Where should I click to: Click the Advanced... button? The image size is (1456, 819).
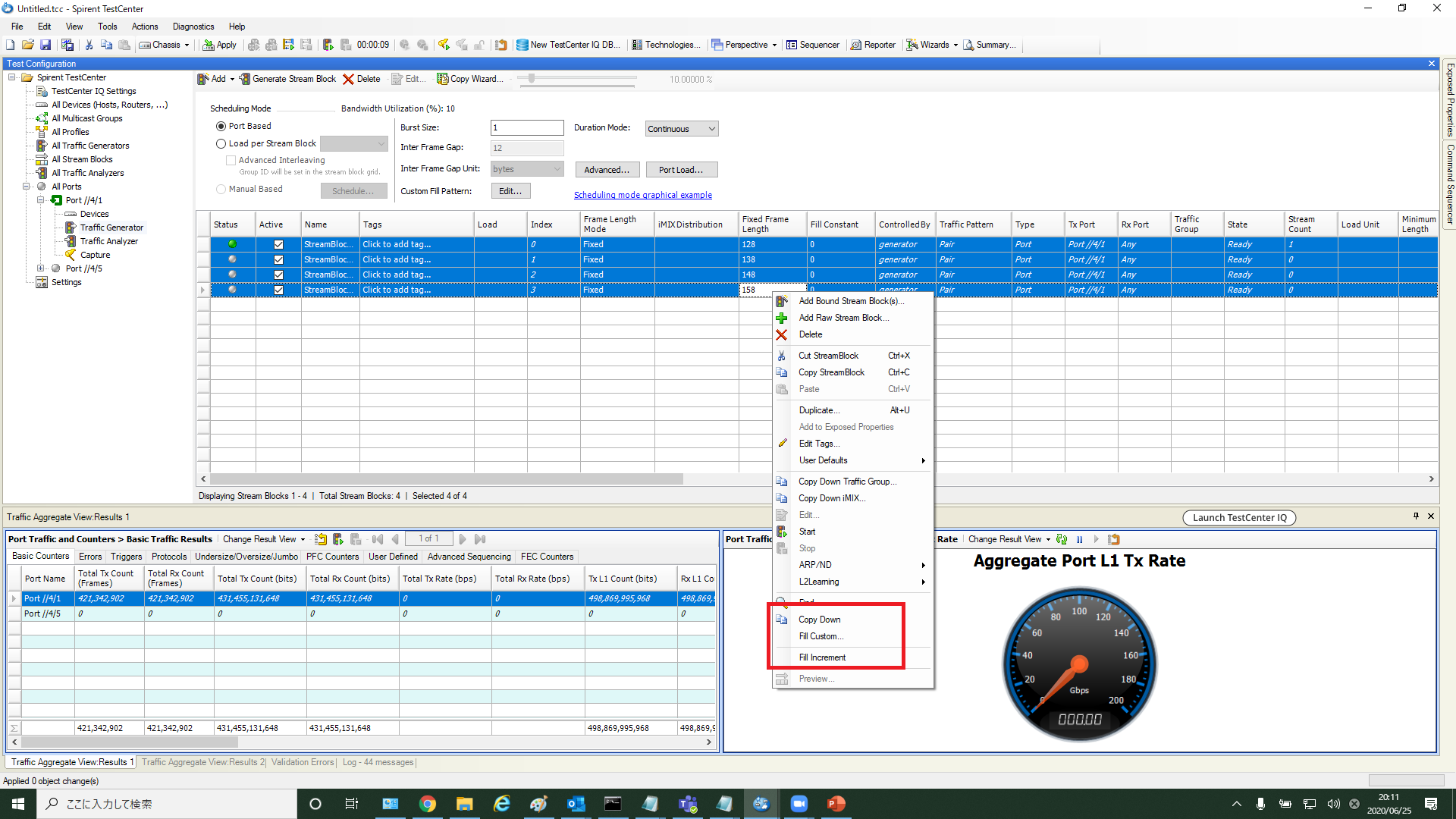[607, 170]
